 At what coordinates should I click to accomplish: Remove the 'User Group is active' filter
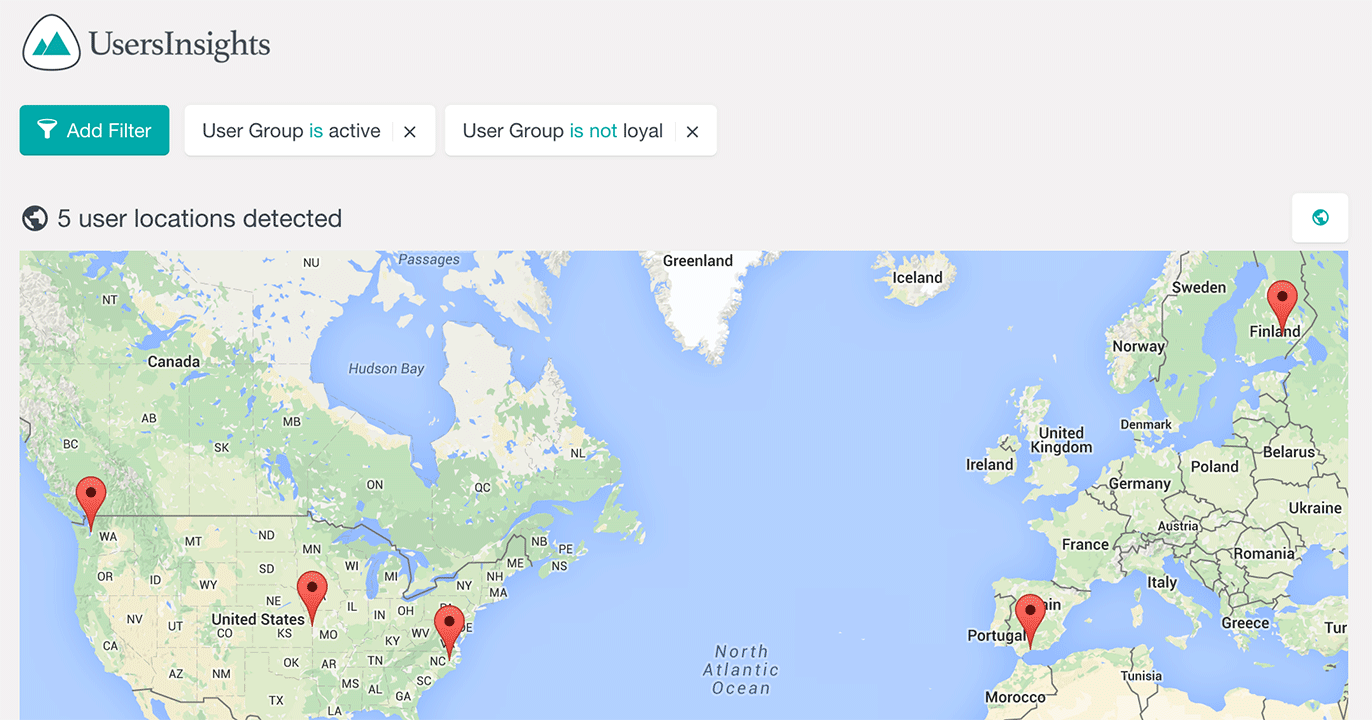[410, 131]
